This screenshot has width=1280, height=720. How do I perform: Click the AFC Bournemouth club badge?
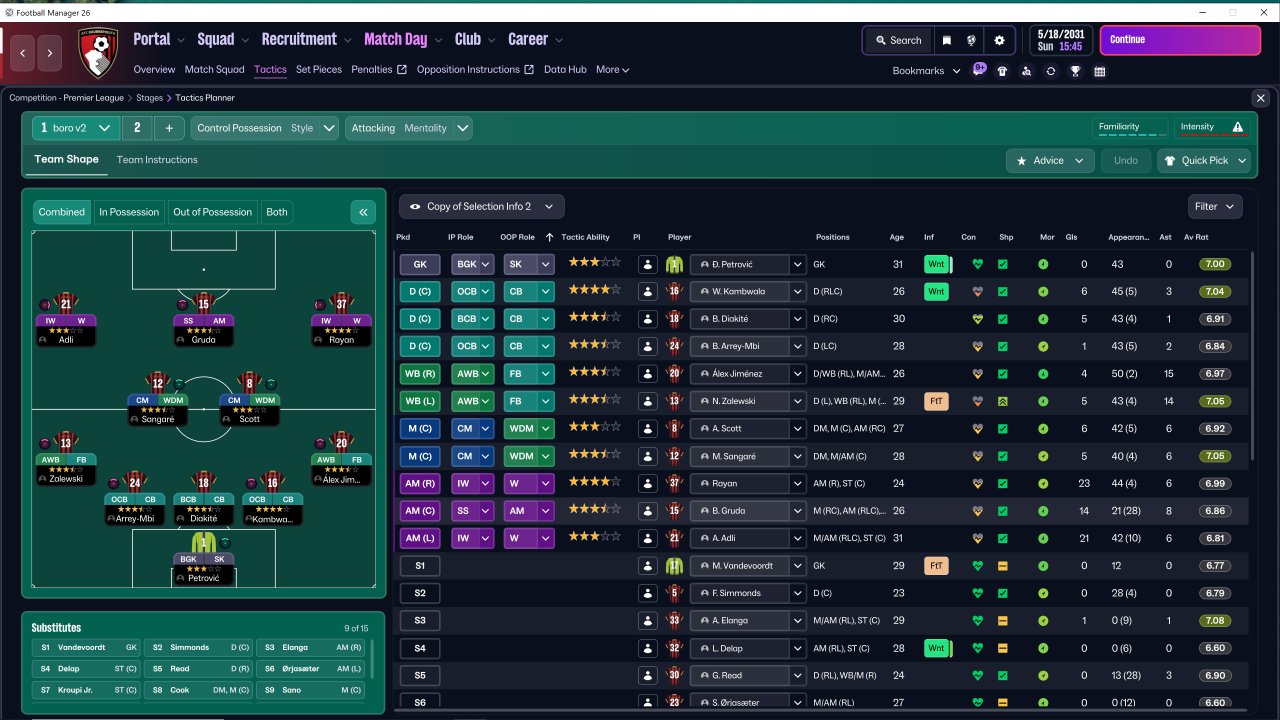coord(98,53)
